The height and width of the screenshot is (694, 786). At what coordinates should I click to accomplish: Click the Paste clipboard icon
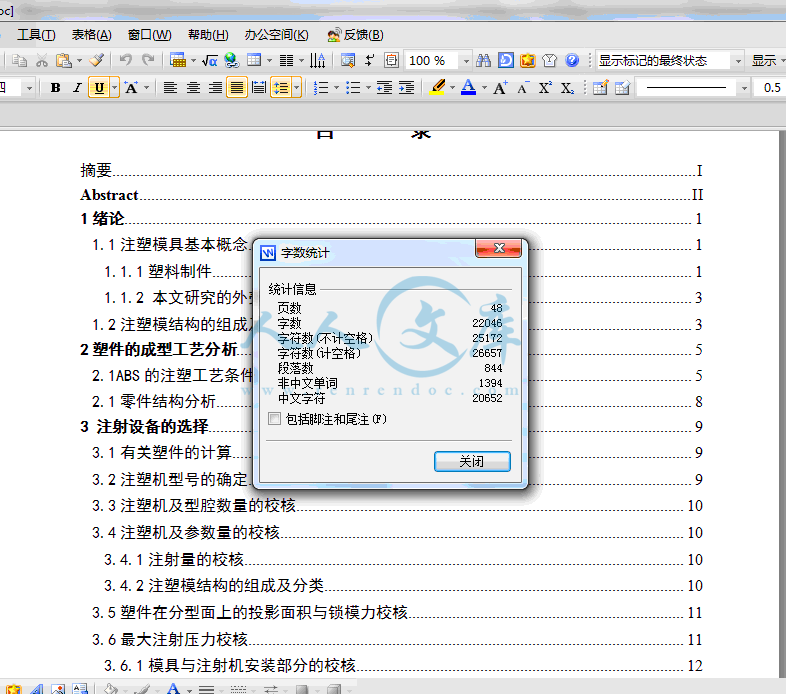point(64,61)
